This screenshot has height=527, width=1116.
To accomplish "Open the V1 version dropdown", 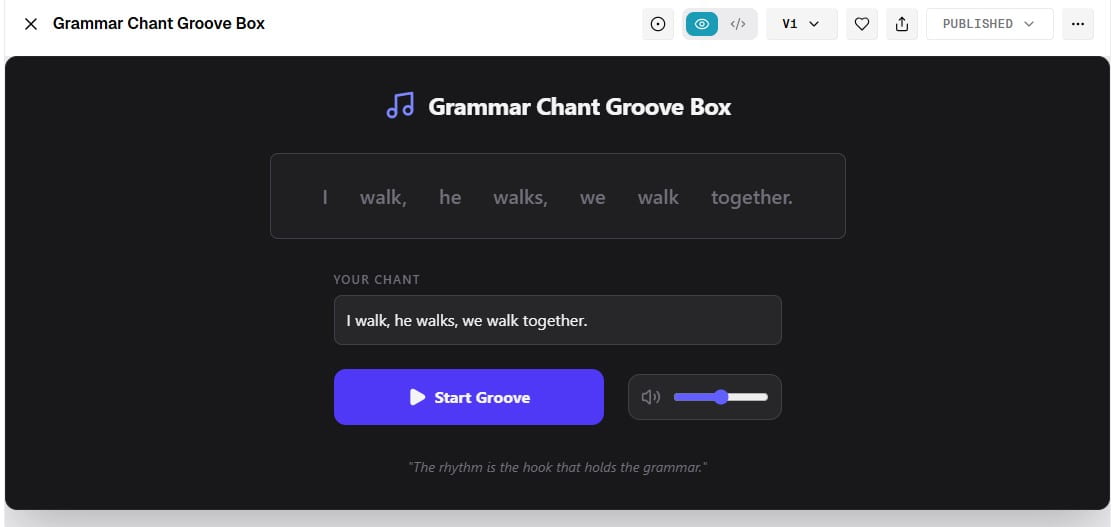I will point(801,24).
